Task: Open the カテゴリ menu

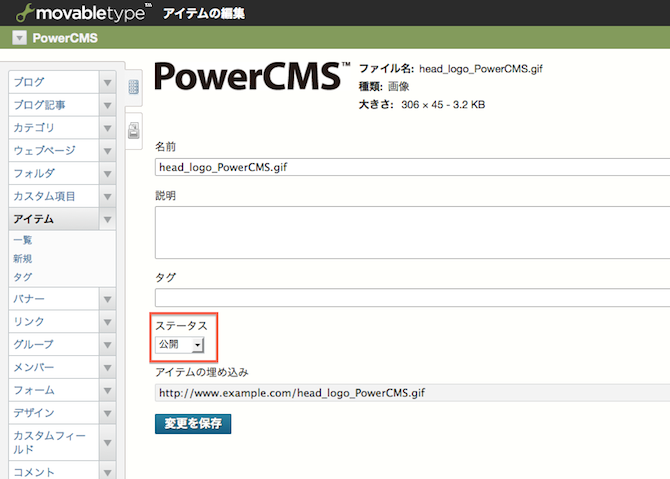Action: 54,127
